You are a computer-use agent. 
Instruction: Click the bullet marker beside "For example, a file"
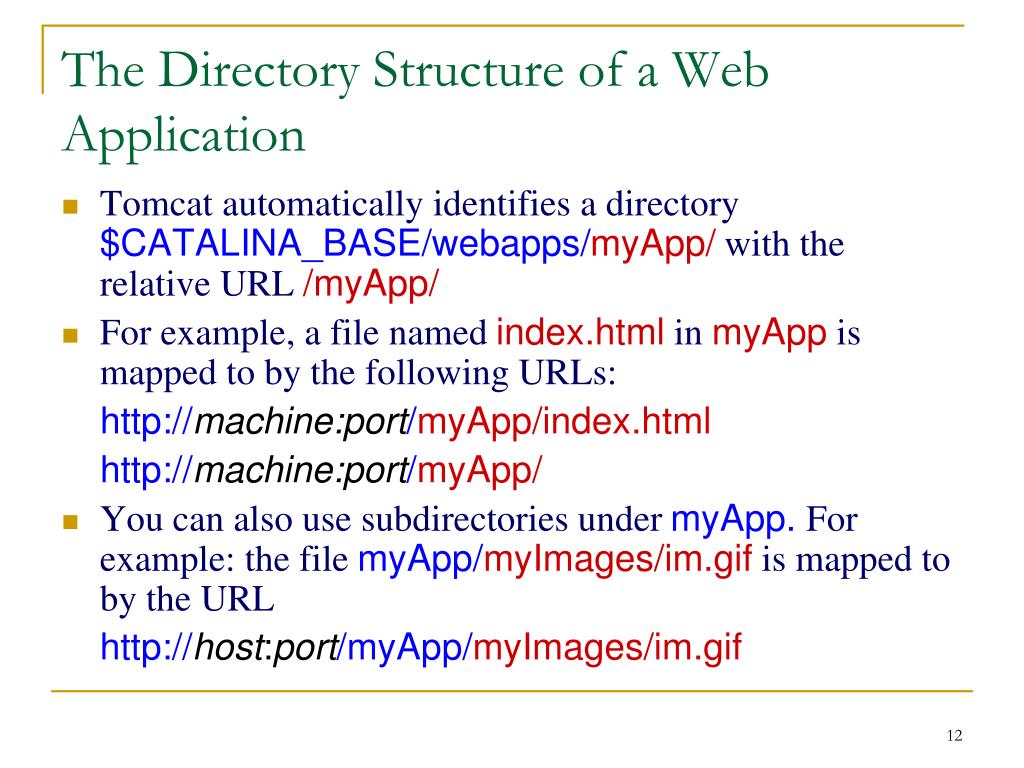pos(71,336)
